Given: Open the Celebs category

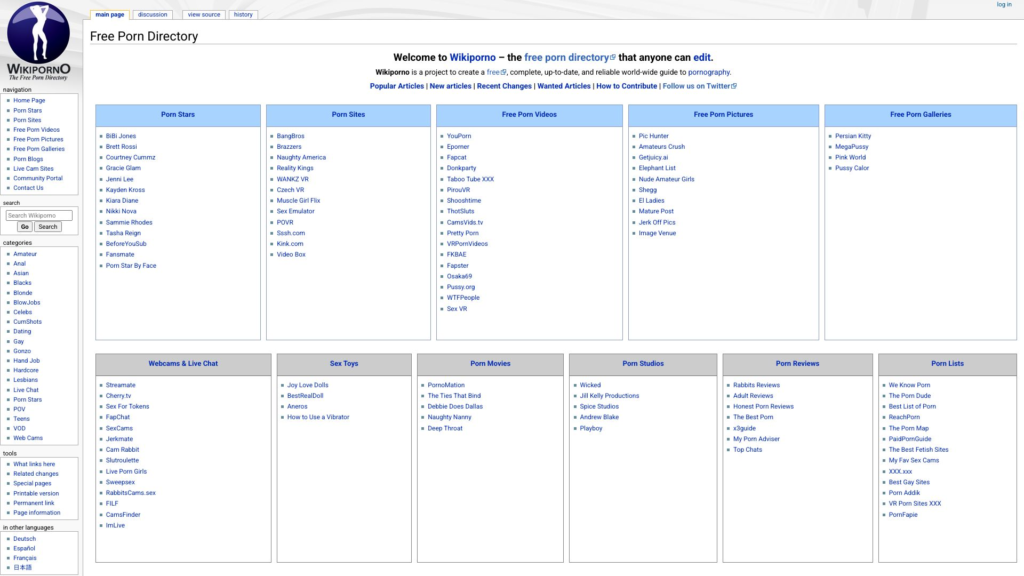Looking at the screenshot, I should (x=22, y=312).
